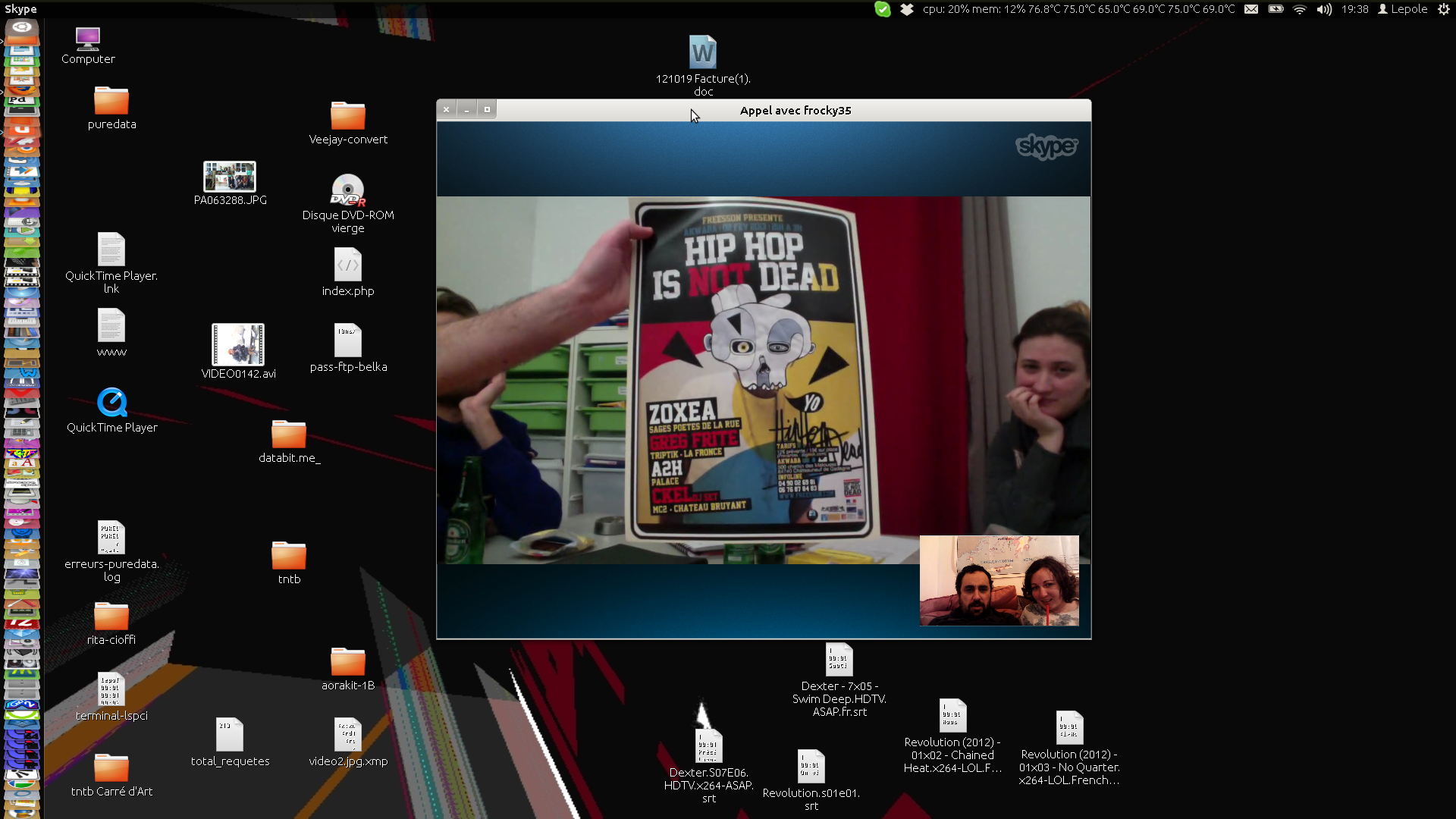This screenshot has height=819, width=1456.
Task: Click the battery indicator icon
Action: (x=1276, y=9)
